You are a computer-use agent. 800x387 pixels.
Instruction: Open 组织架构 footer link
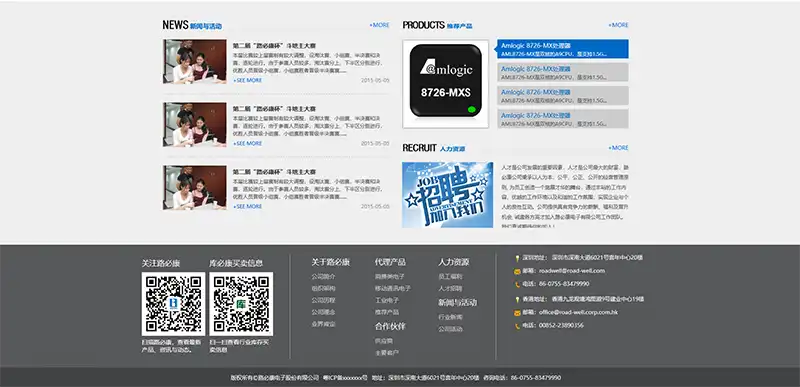[323, 288]
